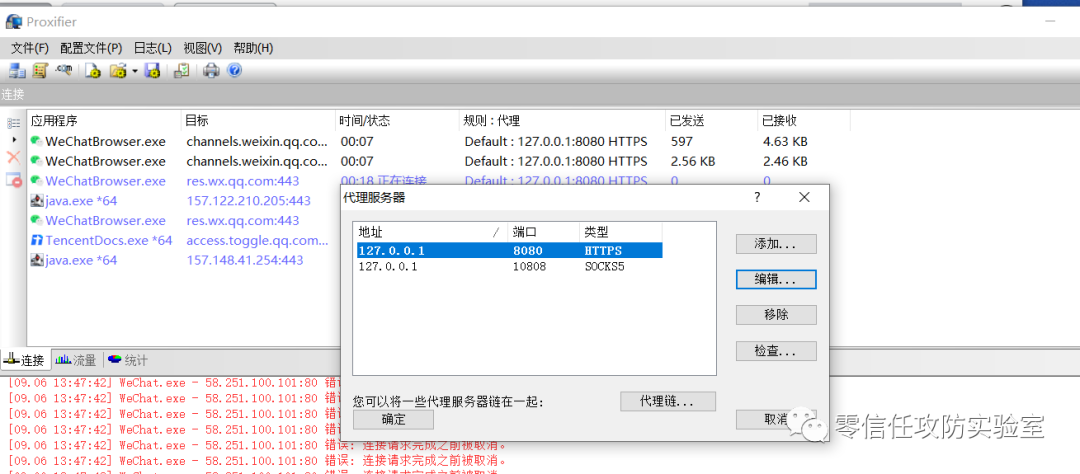Click the 4.63 KB received value

coord(785,142)
